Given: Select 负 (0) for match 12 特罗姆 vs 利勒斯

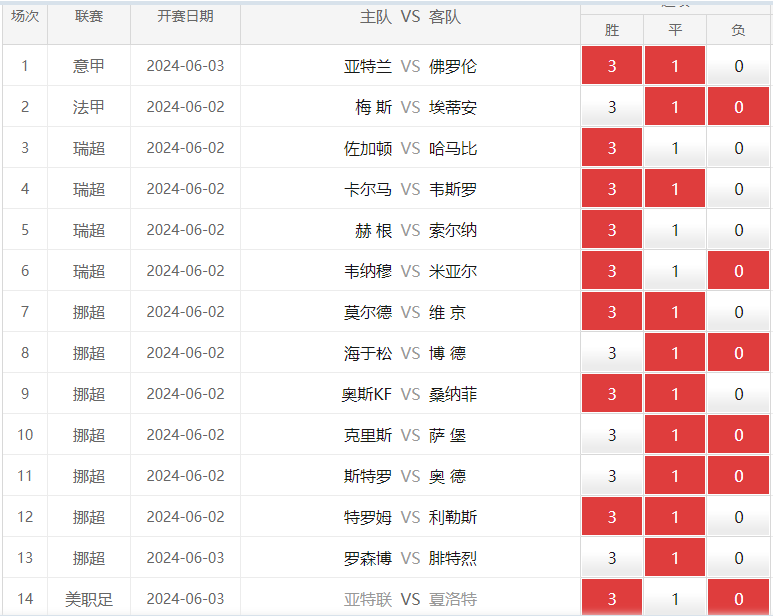Looking at the screenshot, I should (738, 516).
